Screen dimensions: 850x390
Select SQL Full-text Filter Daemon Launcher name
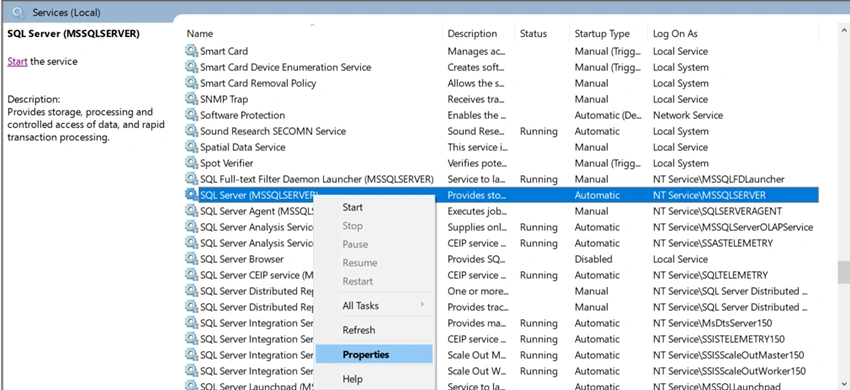(x=317, y=179)
